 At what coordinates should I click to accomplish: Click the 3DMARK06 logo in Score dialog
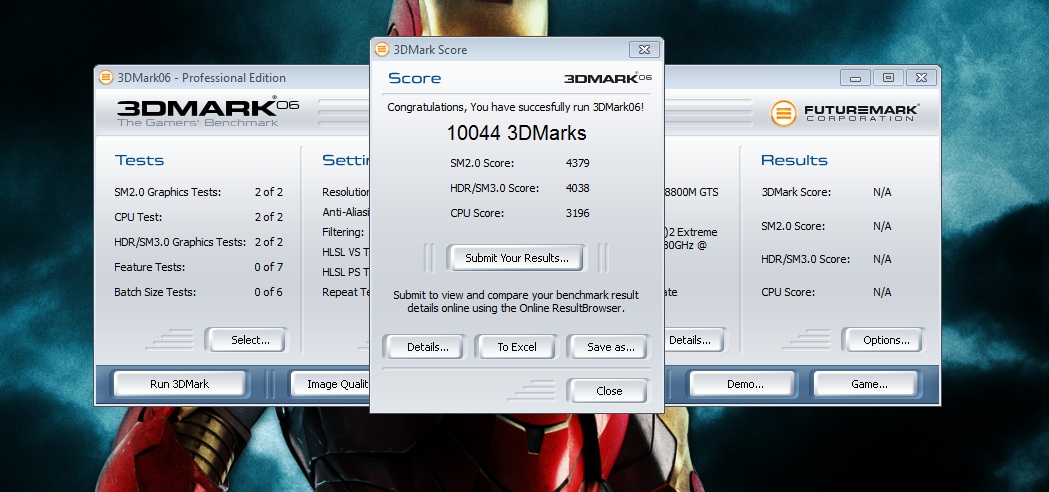click(607, 78)
